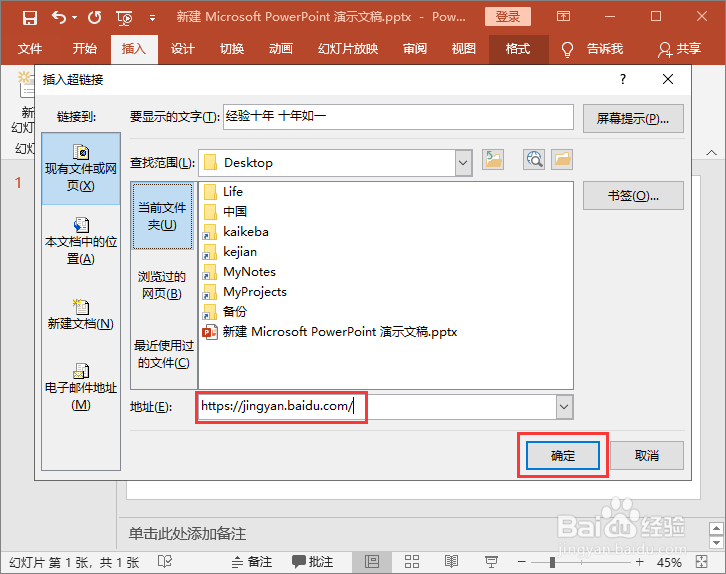Start slideshow from beginning icon in title bar
Screen dimensions: 726x574
click(125, 18)
